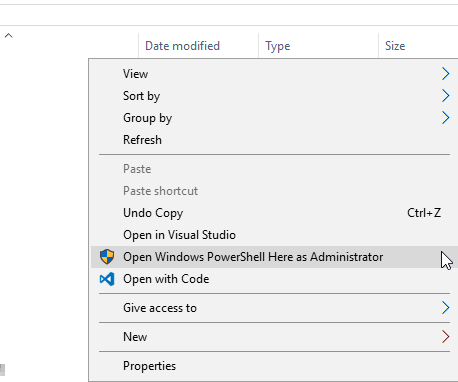Expand the Group by submenu arrow
Screen dimensions: 458x382
coord(445,118)
